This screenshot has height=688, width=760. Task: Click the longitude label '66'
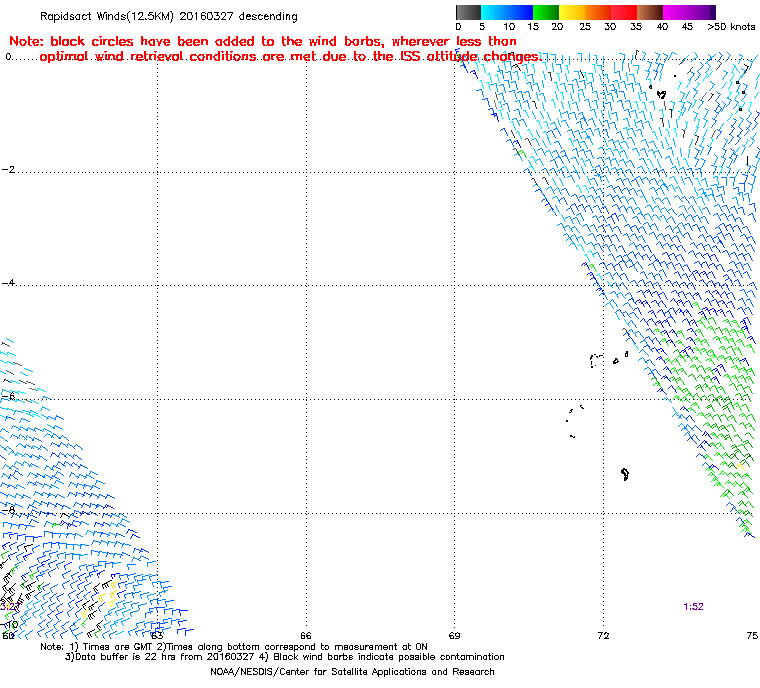pos(305,636)
